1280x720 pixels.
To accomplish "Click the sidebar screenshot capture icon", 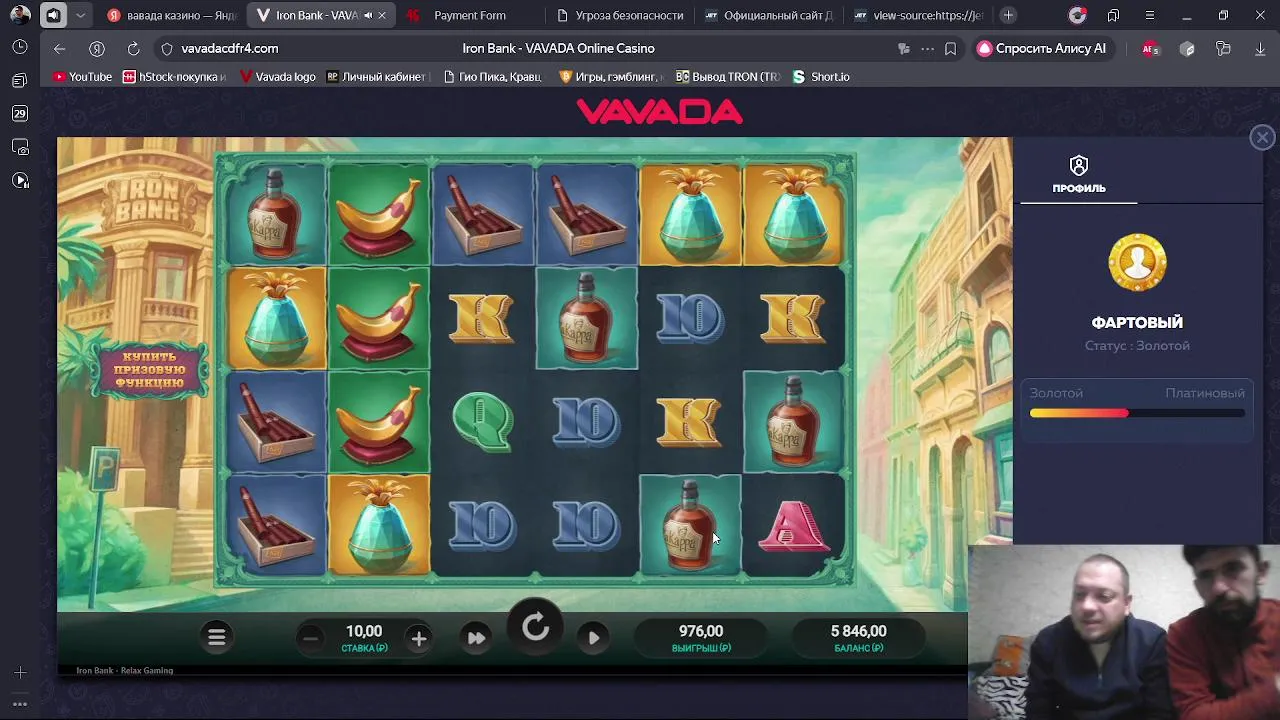I will pos(20,147).
